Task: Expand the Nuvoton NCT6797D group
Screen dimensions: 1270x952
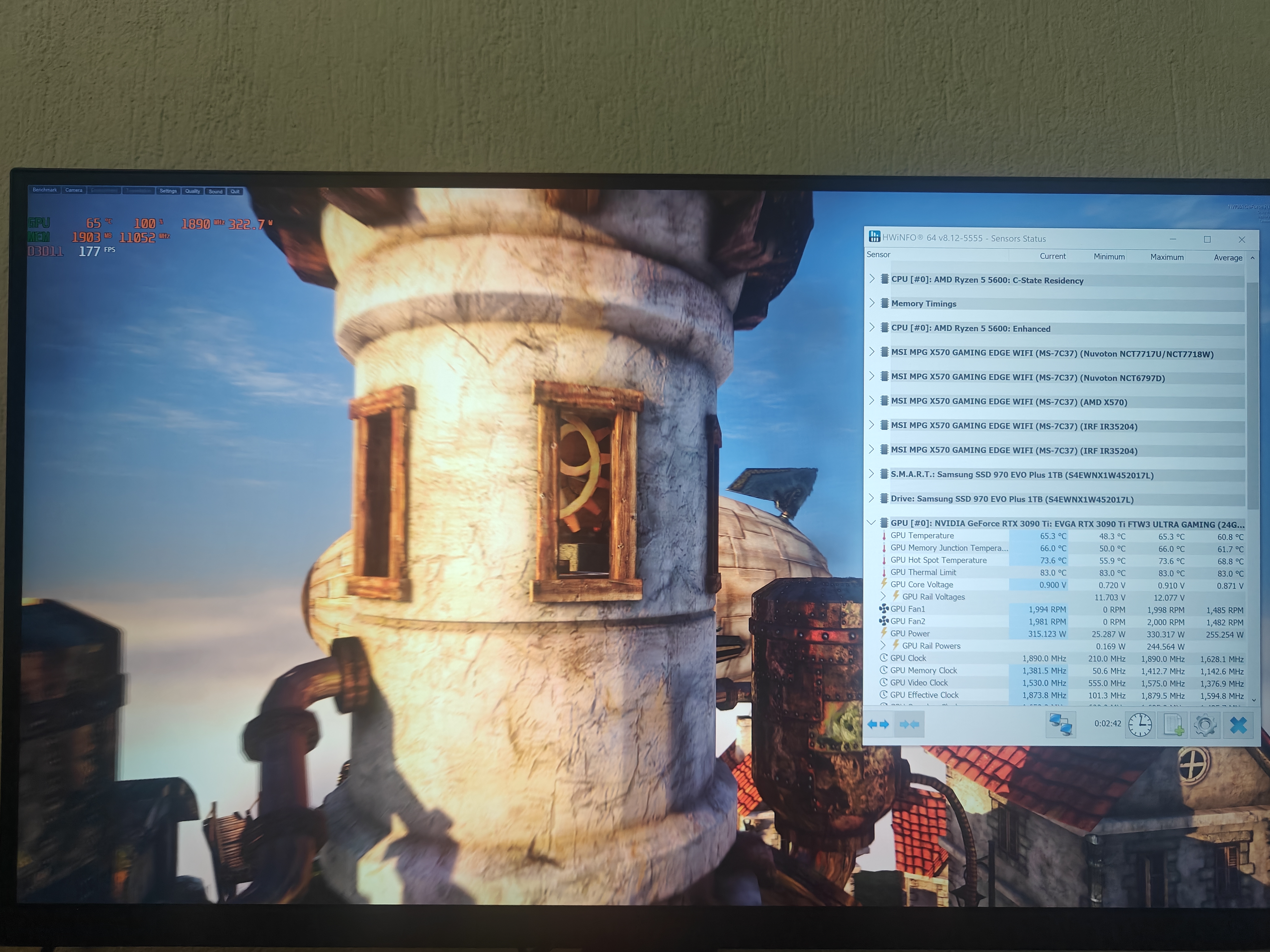Action: [x=872, y=376]
